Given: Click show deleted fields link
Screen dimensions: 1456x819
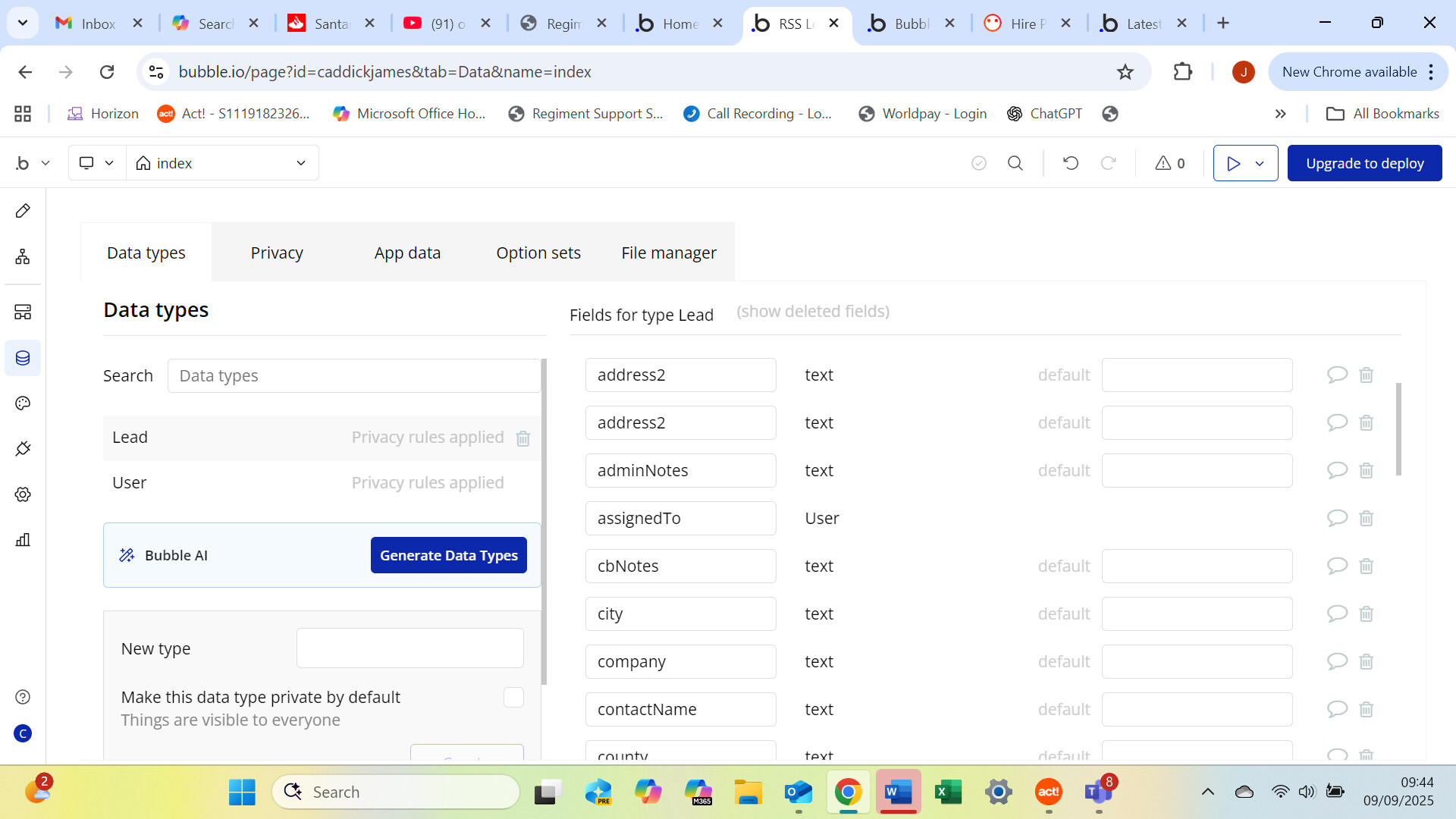Looking at the screenshot, I should click(x=812, y=312).
